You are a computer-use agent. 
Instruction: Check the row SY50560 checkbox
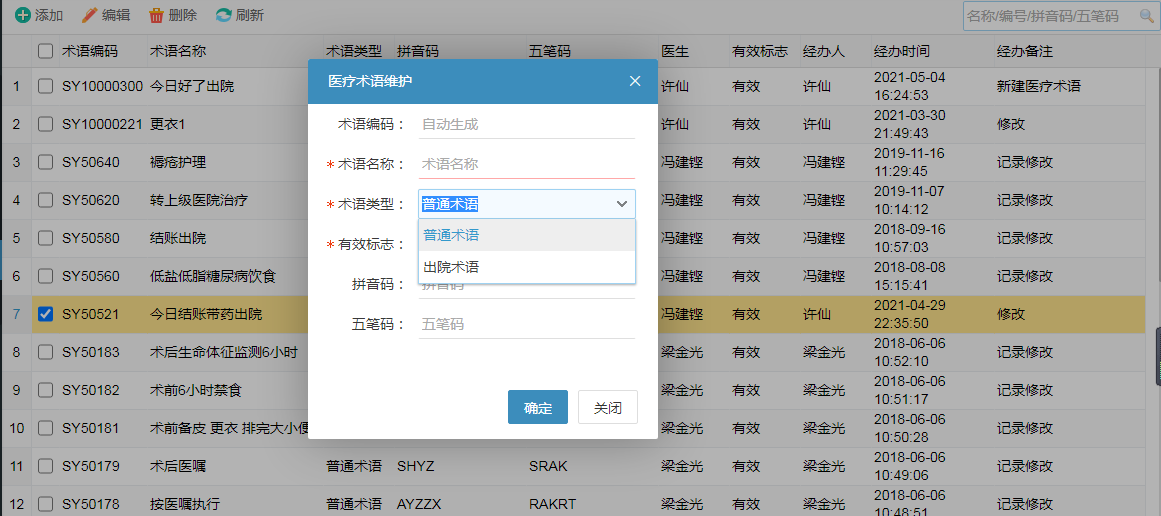[x=46, y=276]
